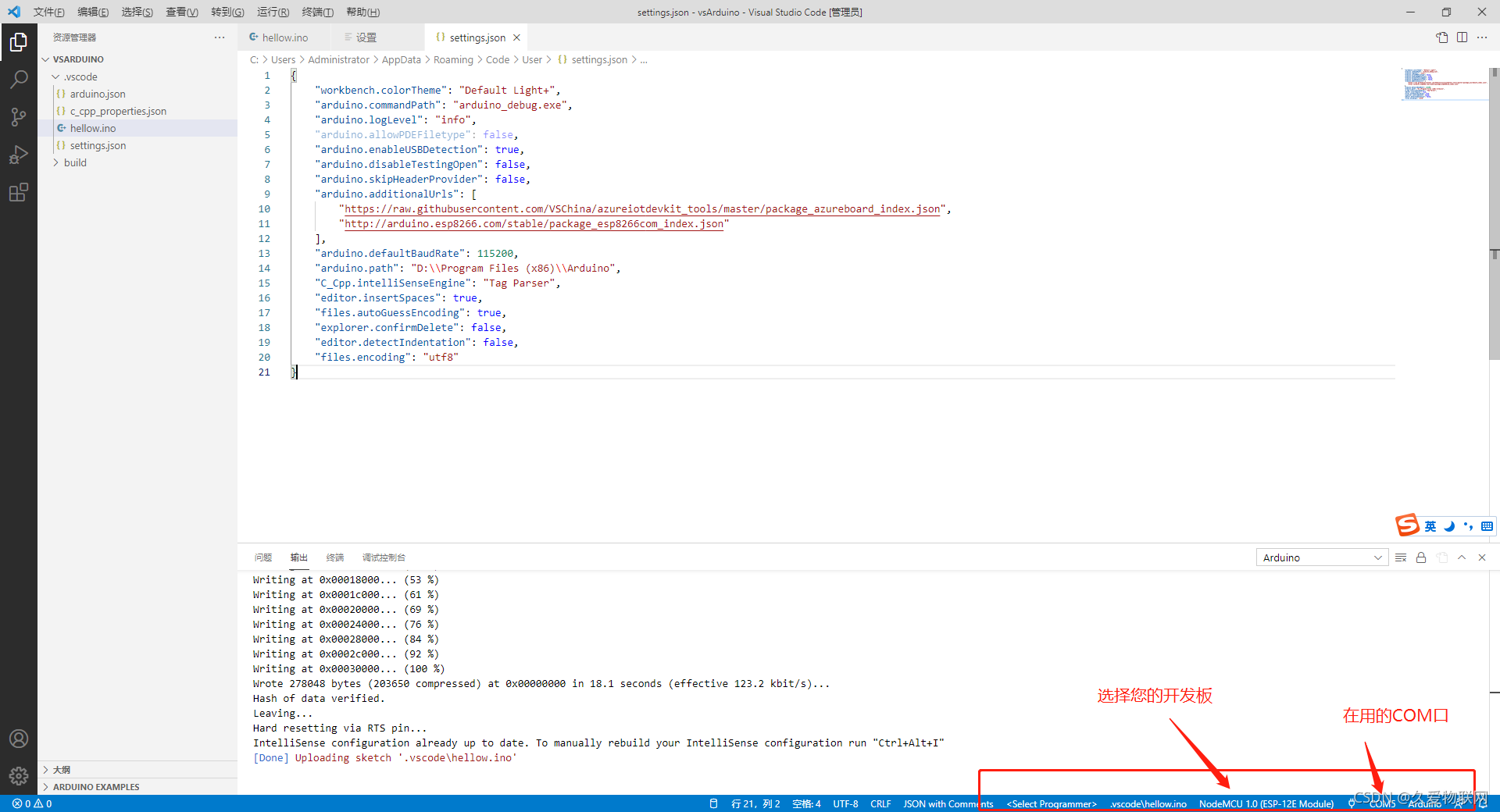Switch to the 设置 editor tab
The height and width of the screenshot is (812, 1500).
378,37
